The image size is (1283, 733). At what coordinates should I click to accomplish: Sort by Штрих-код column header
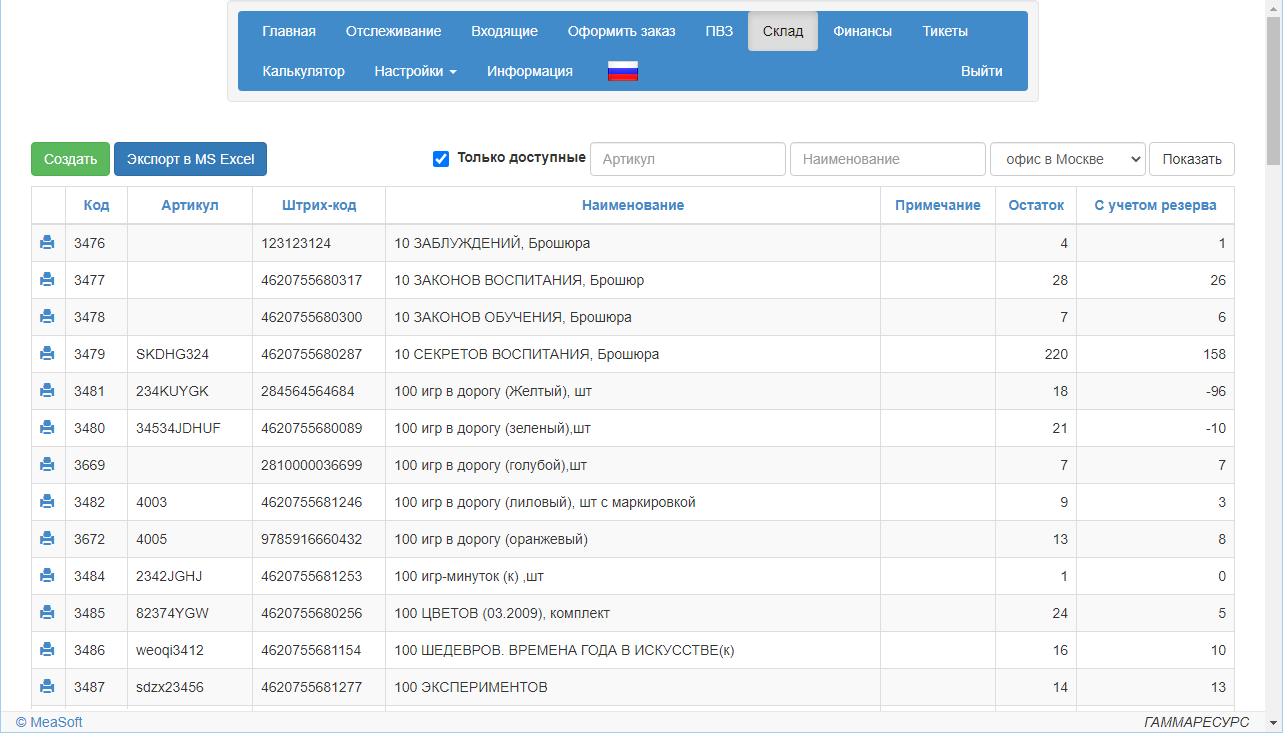coord(319,205)
